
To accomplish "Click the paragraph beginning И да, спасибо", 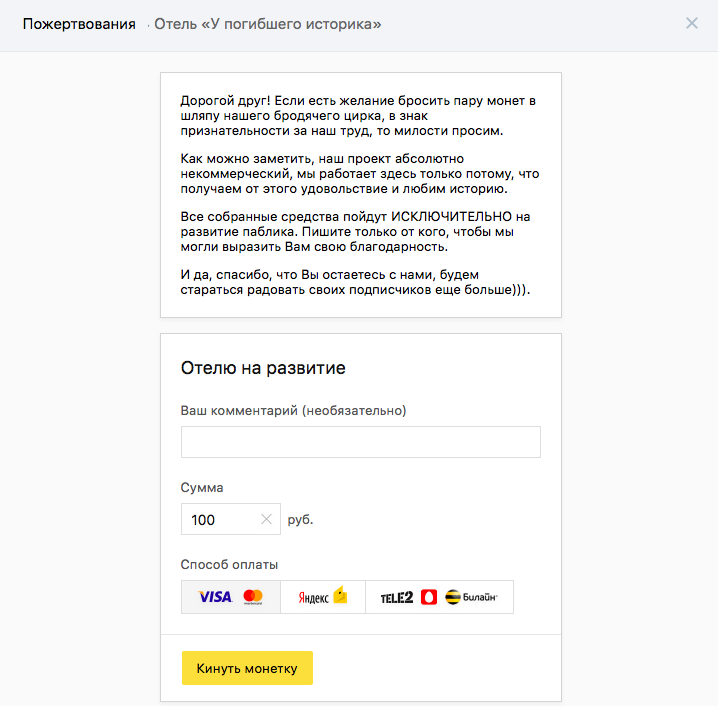I will click(x=355, y=282).
